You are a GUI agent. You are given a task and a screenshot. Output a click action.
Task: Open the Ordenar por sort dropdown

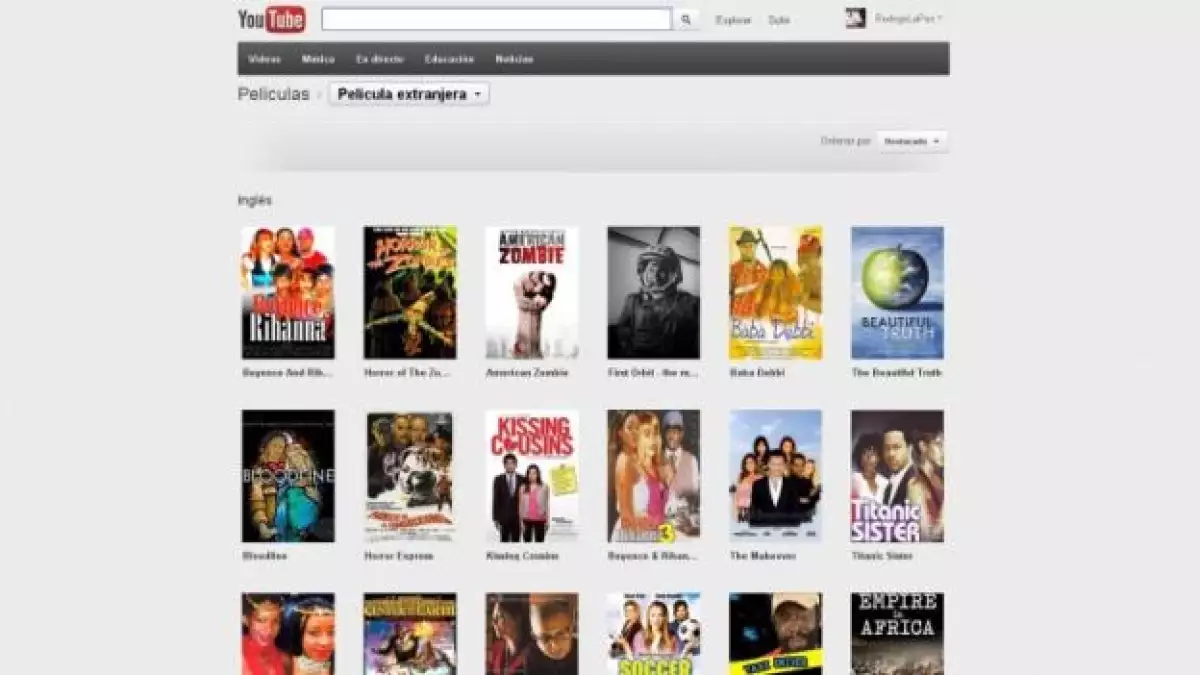tap(912, 141)
